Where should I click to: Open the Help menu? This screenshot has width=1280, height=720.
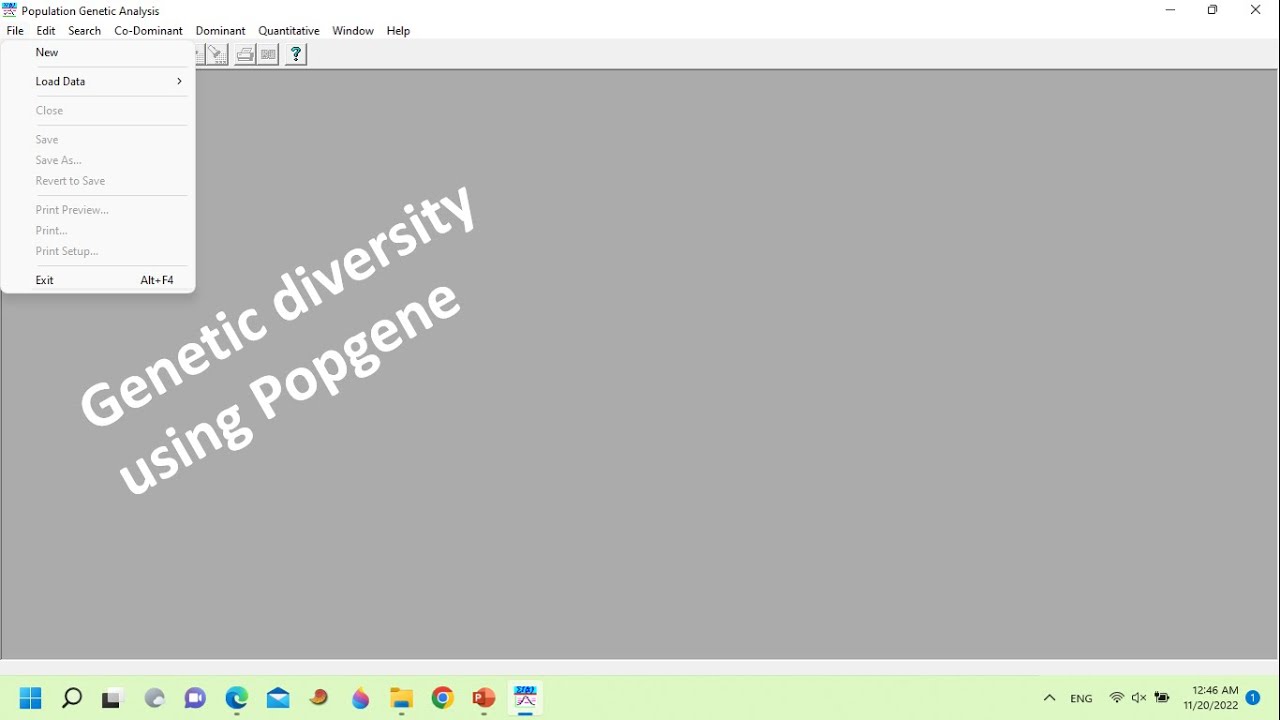pyautogui.click(x=398, y=31)
